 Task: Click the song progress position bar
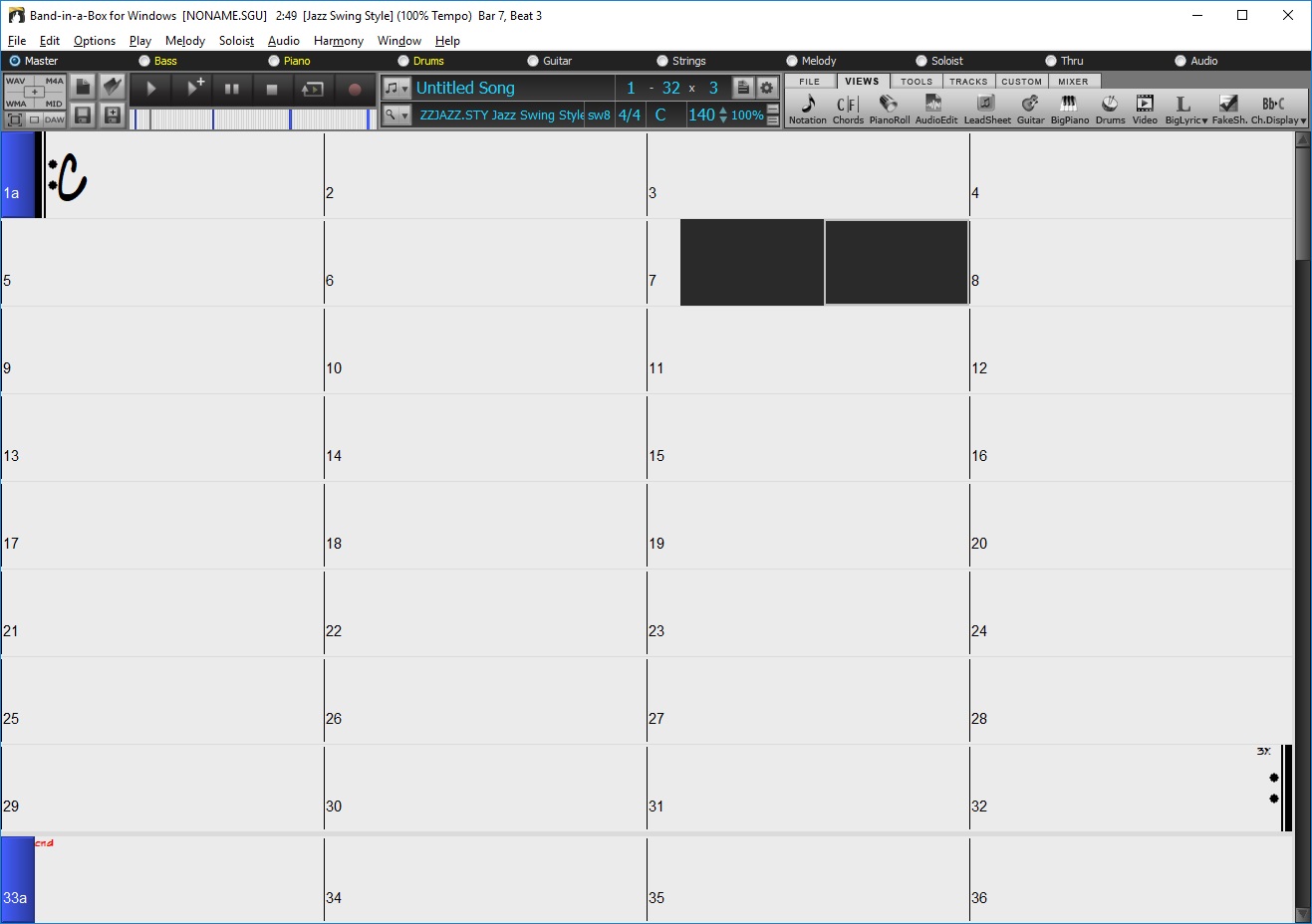click(x=253, y=119)
